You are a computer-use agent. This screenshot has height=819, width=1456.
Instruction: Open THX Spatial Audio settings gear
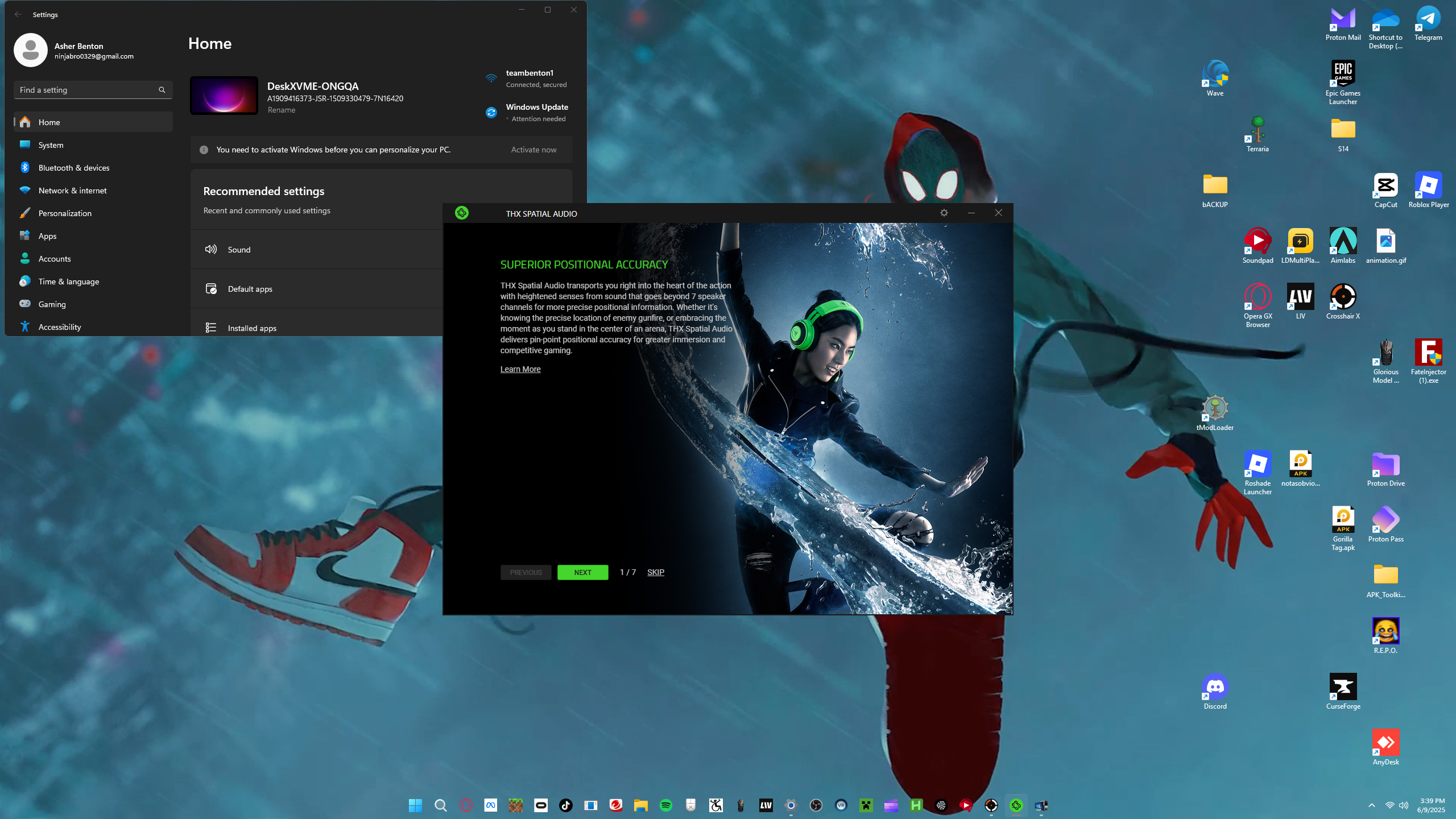coord(944,213)
